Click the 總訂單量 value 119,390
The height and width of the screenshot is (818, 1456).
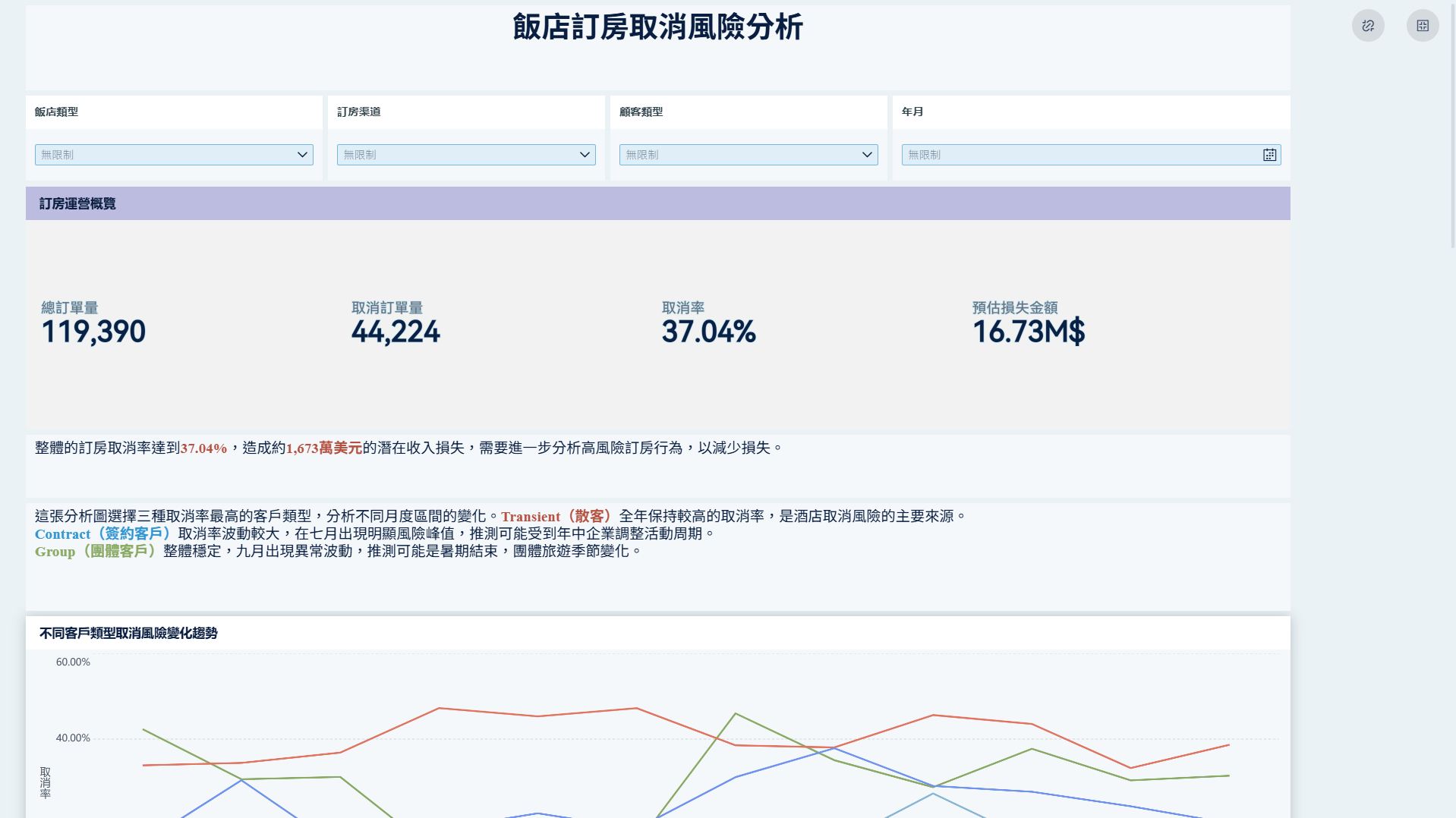pos(93,332)
